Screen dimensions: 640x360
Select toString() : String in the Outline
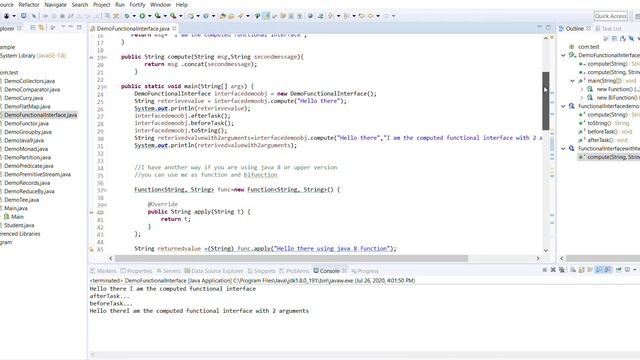click(x=604, y=123)
